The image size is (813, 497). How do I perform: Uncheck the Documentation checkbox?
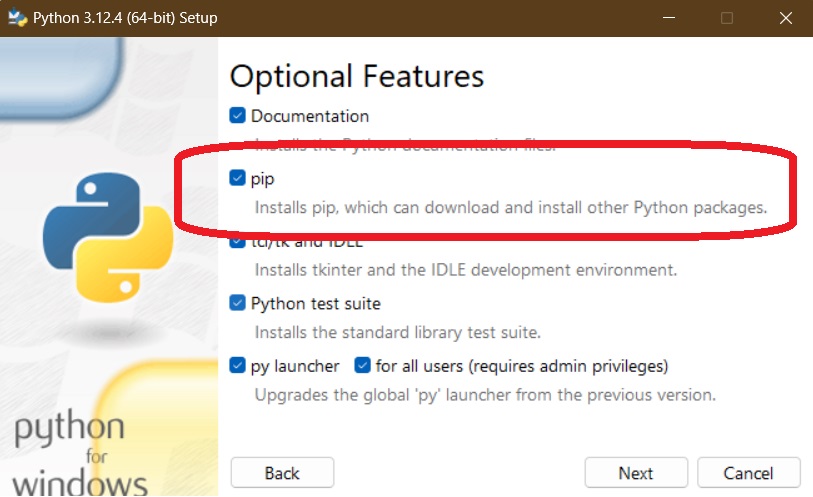pos(238,116)
